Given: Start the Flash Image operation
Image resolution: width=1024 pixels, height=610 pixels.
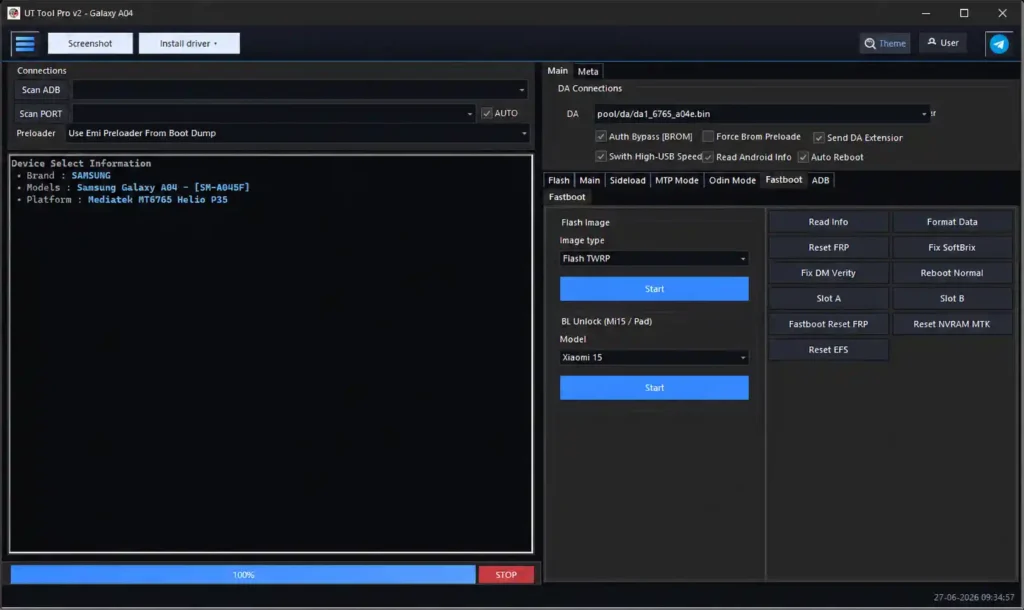Looking at the screenshot, I should (654, 289).
